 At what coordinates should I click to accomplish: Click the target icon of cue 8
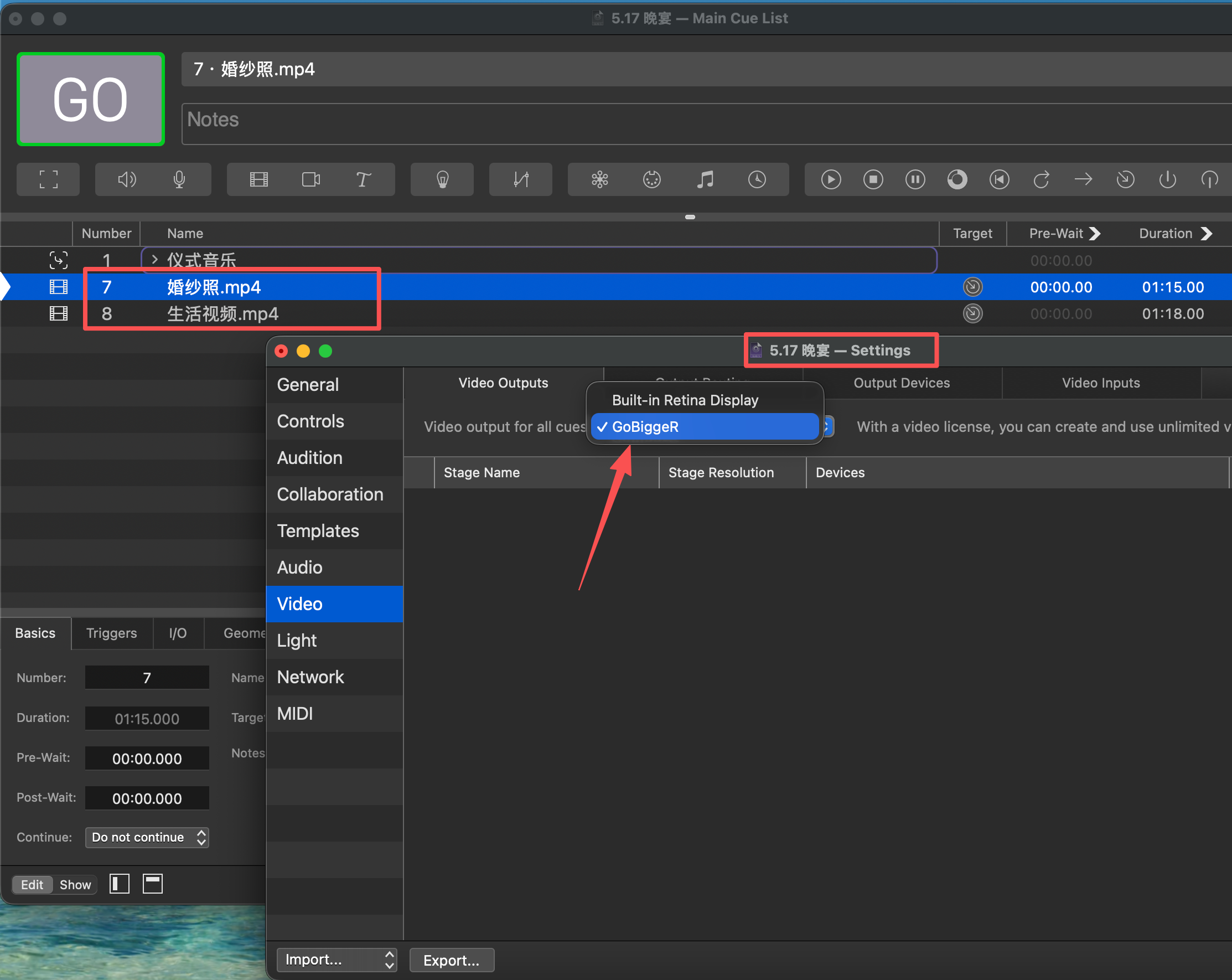[x=972, y=313]
